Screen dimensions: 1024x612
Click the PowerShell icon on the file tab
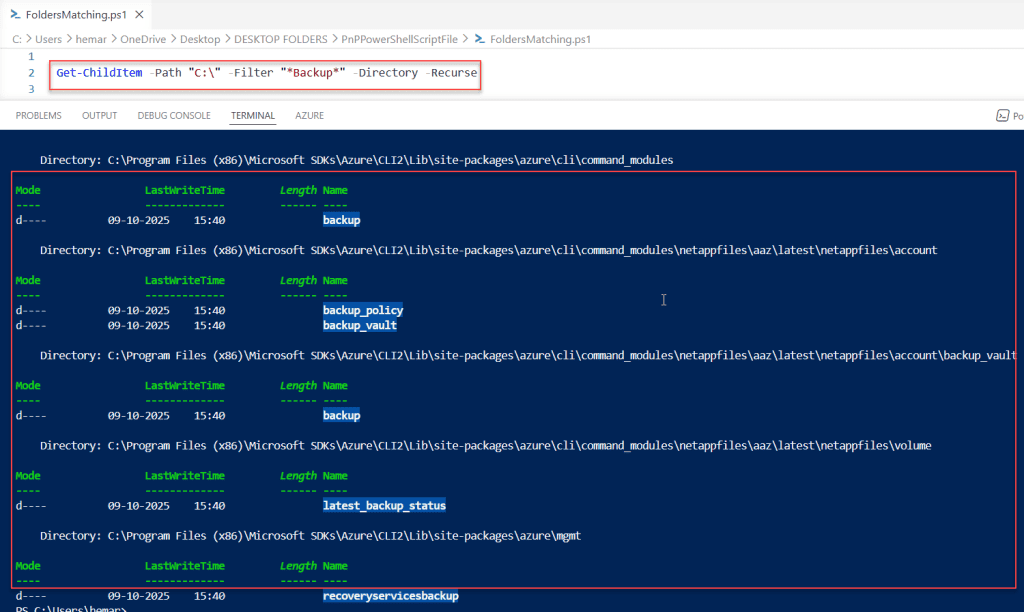pos(15,14)
